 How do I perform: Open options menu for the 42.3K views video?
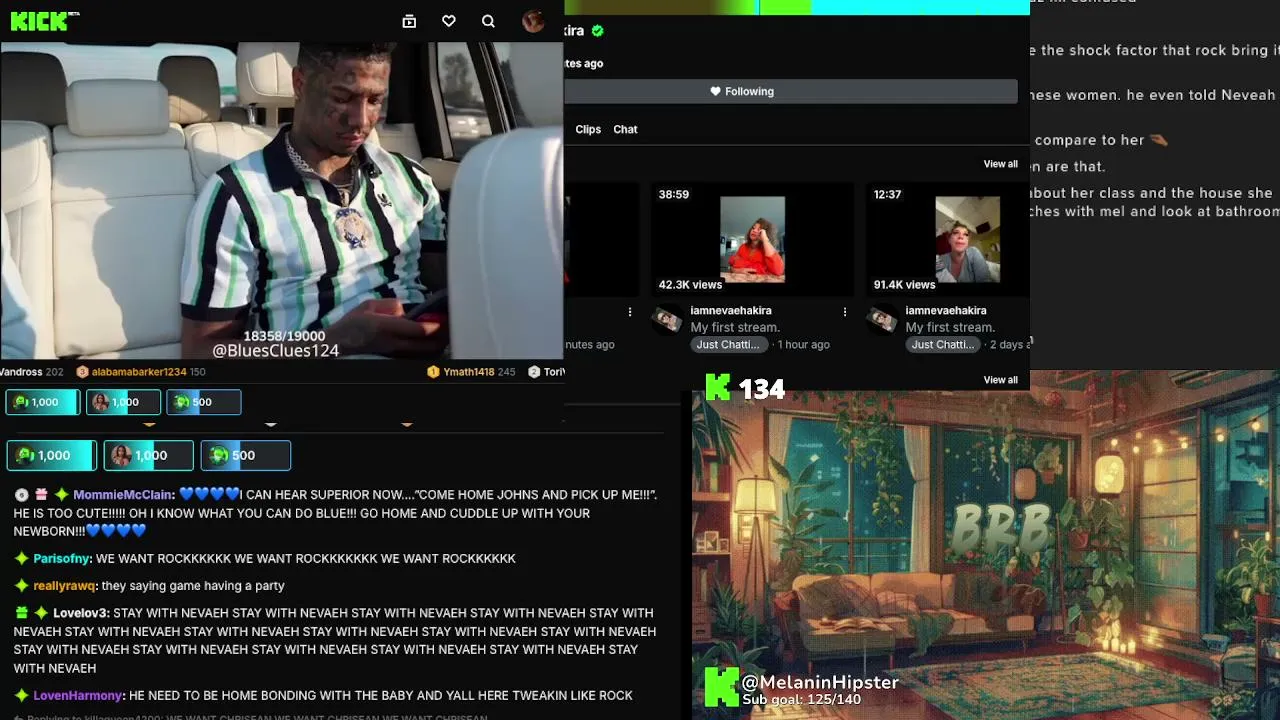click(845, 312)
